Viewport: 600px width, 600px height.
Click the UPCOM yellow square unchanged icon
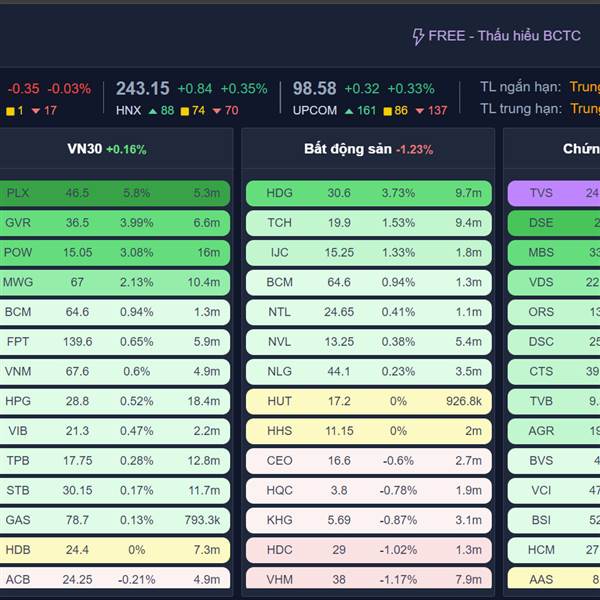tap(387, 111)
